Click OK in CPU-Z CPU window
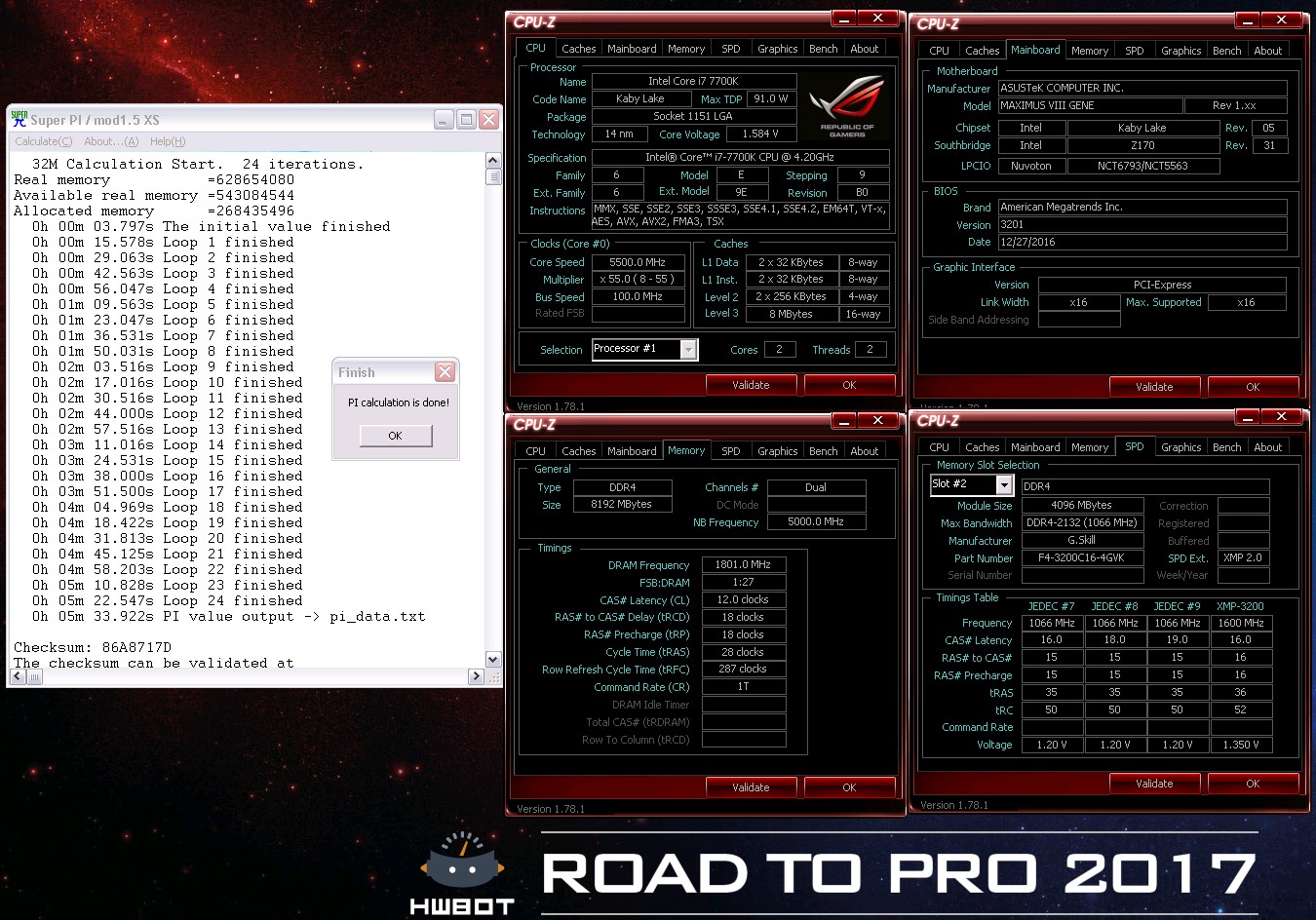Viewport: 1316px width, 920px height. tap(849, 385)
